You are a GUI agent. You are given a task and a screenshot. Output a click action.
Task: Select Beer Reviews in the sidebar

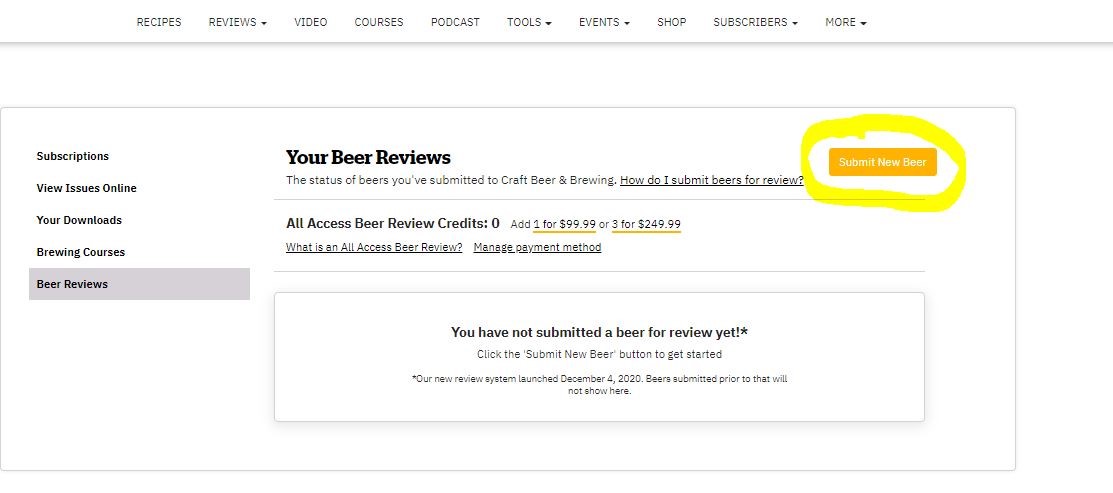click(x=139, y=284)
